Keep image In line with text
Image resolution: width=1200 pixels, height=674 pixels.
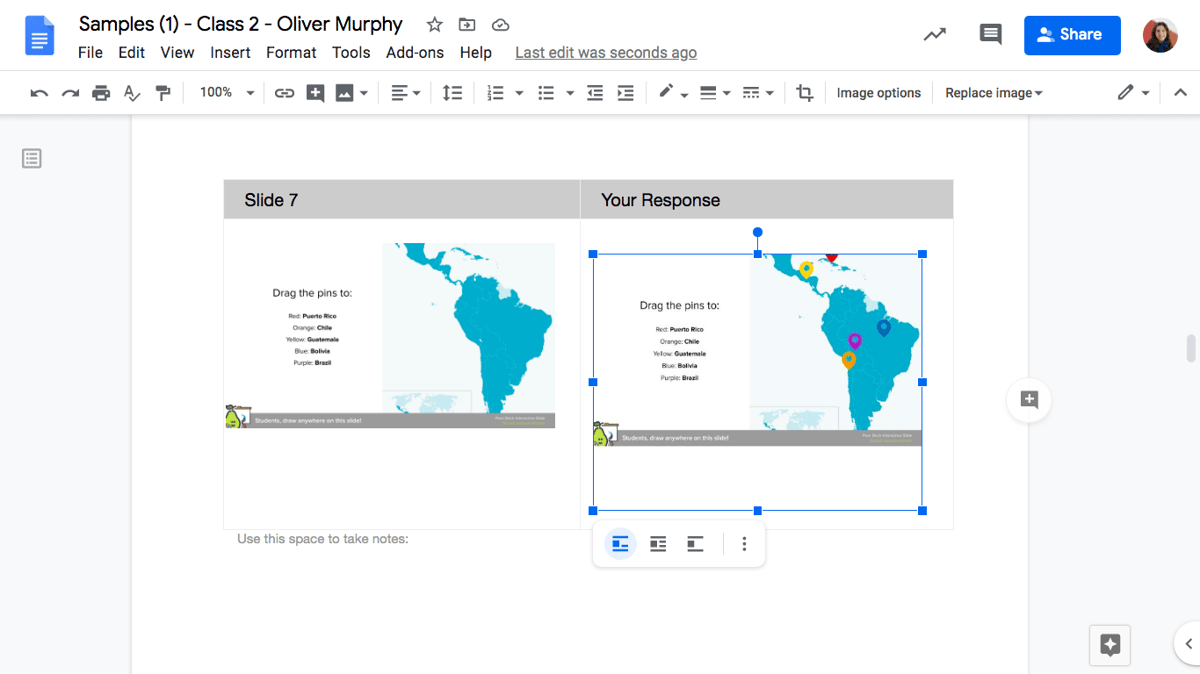(x=619, y=543)
